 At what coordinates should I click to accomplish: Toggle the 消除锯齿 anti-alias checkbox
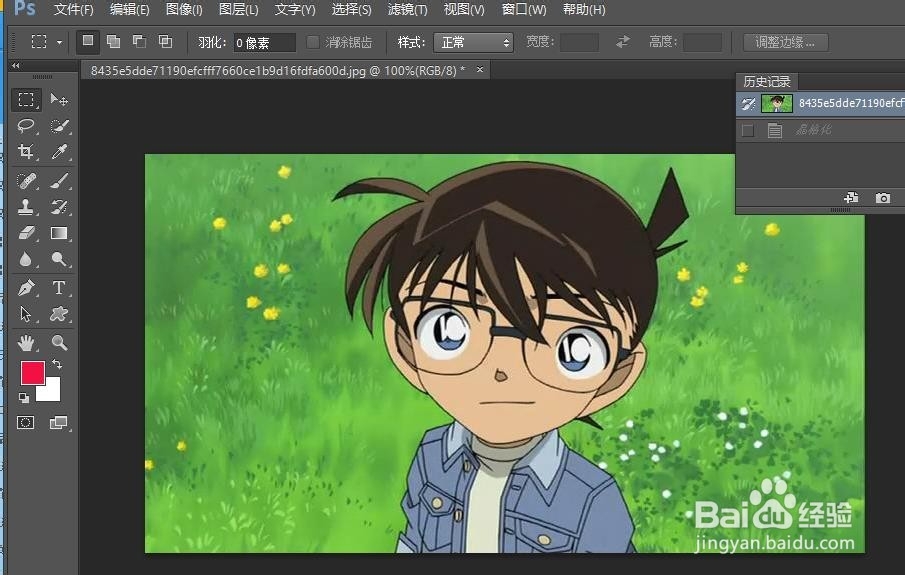coord(313,42)
